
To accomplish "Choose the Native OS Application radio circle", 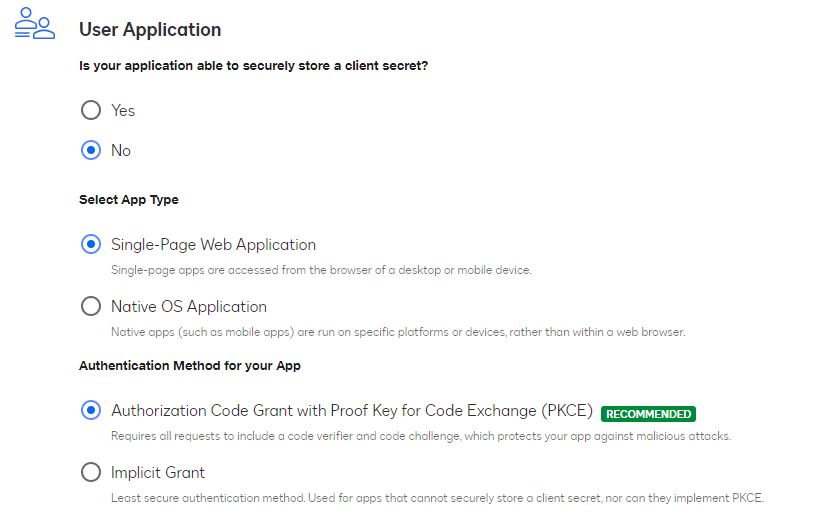I will pyautogui.click(x=91, y=306).
